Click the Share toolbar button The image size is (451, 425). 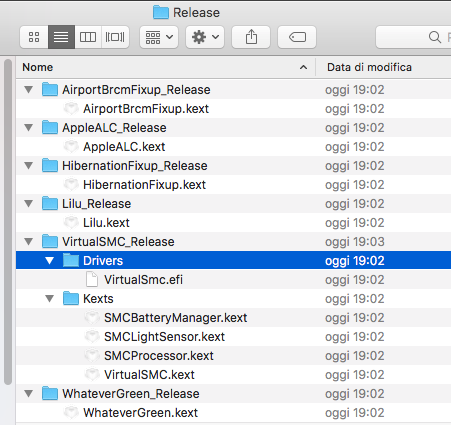(251, 37)
